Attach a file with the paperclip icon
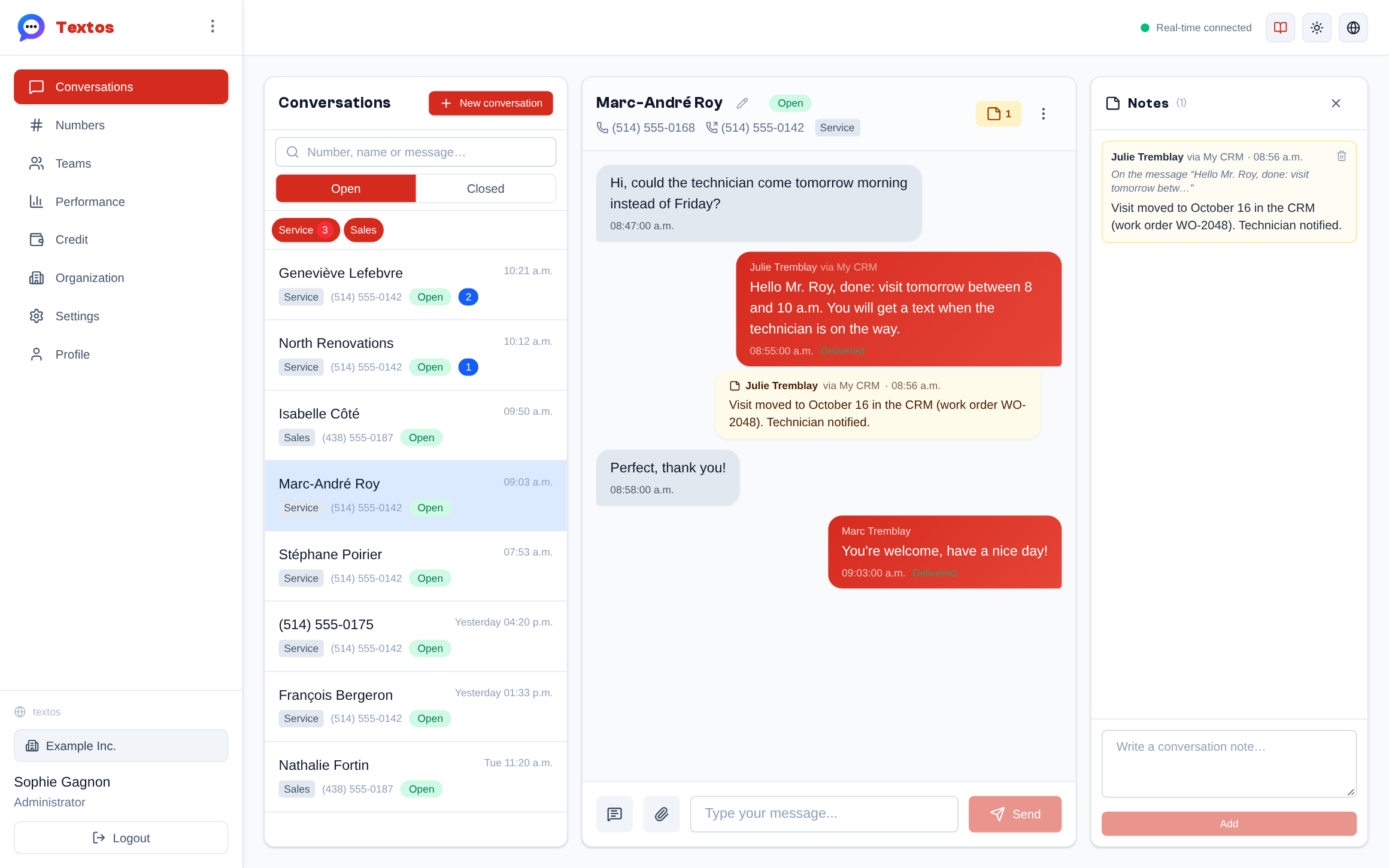This screenshot has width=1389, height=868. click(x=661, y=814)
